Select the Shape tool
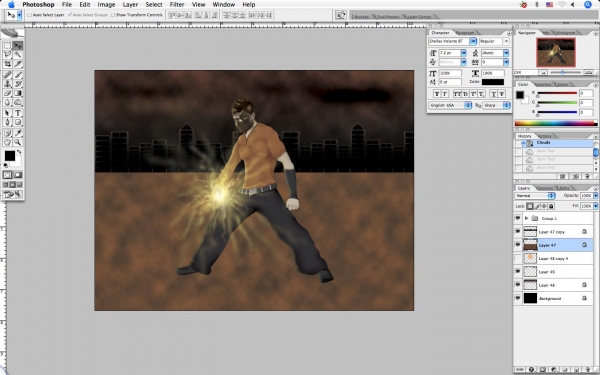Image resolution: width=600 pixels, height=375 pixels. coord(18,122)
